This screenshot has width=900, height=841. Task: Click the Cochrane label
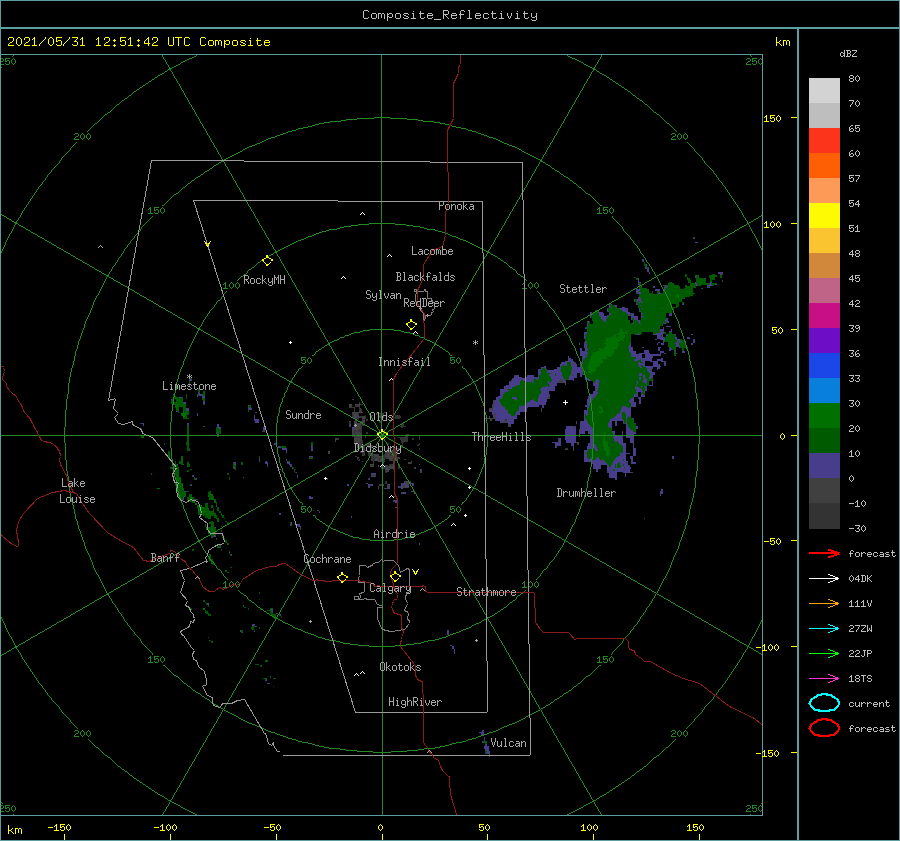[x=327, y=559]
